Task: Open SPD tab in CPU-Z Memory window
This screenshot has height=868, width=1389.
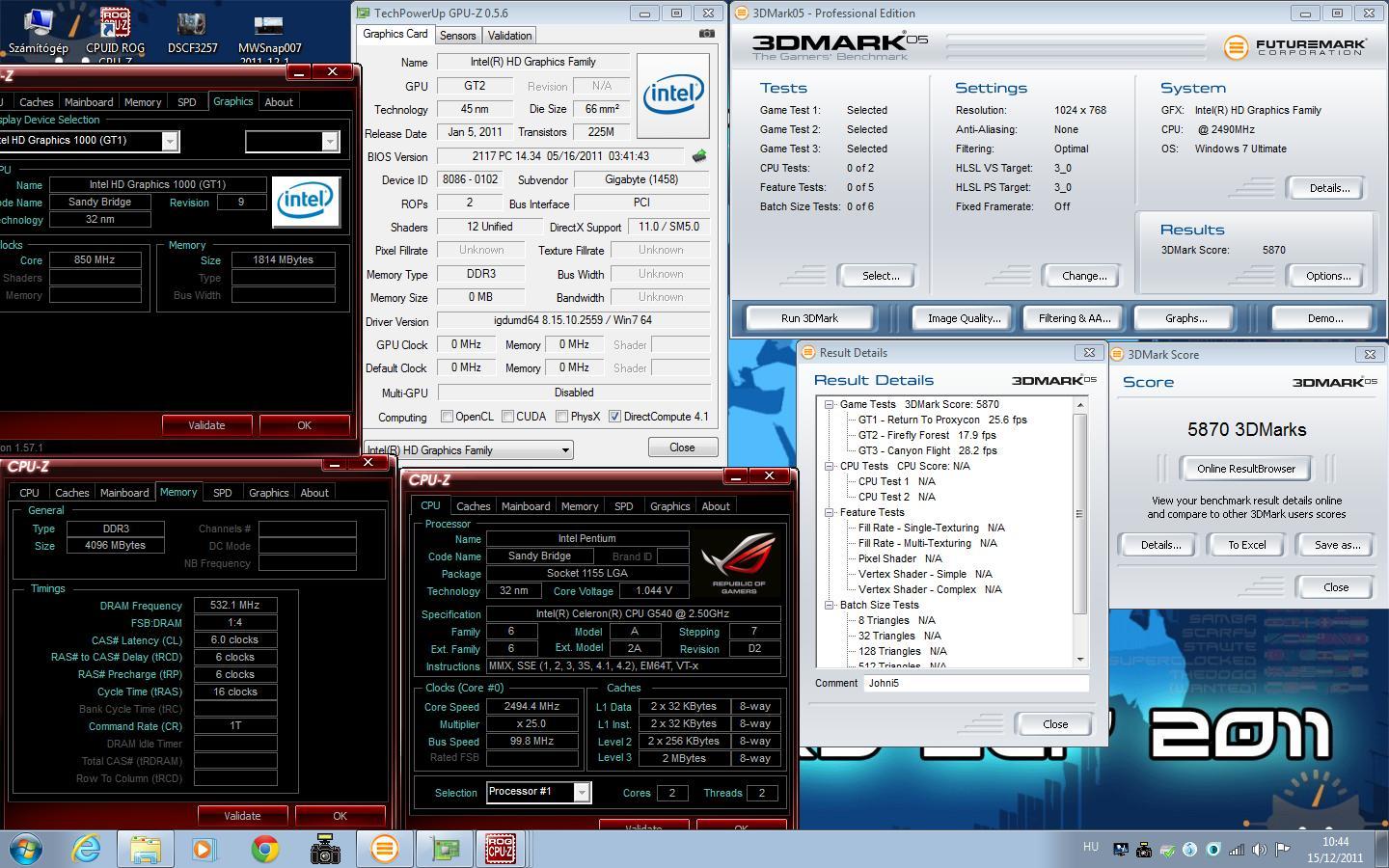Action: point(223,493)
